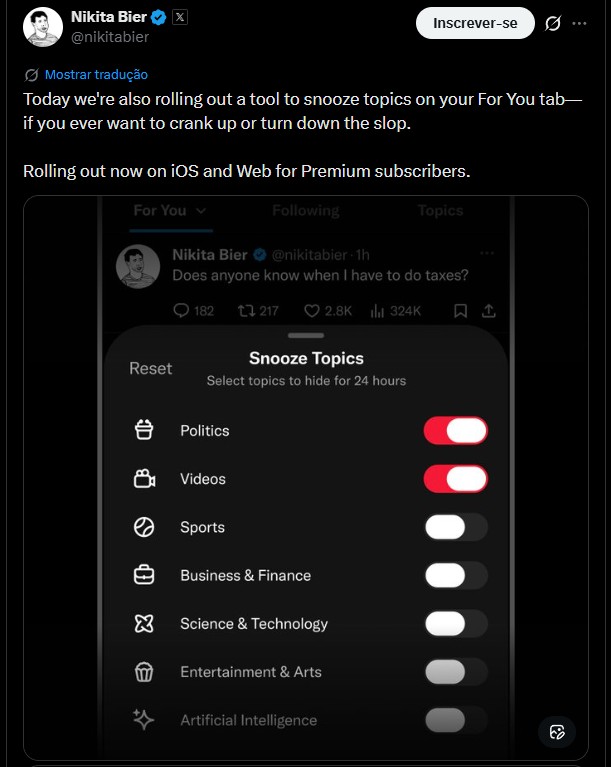
Task: Toggle Business & Finance snooze switch
Action: tap(456, 575)
